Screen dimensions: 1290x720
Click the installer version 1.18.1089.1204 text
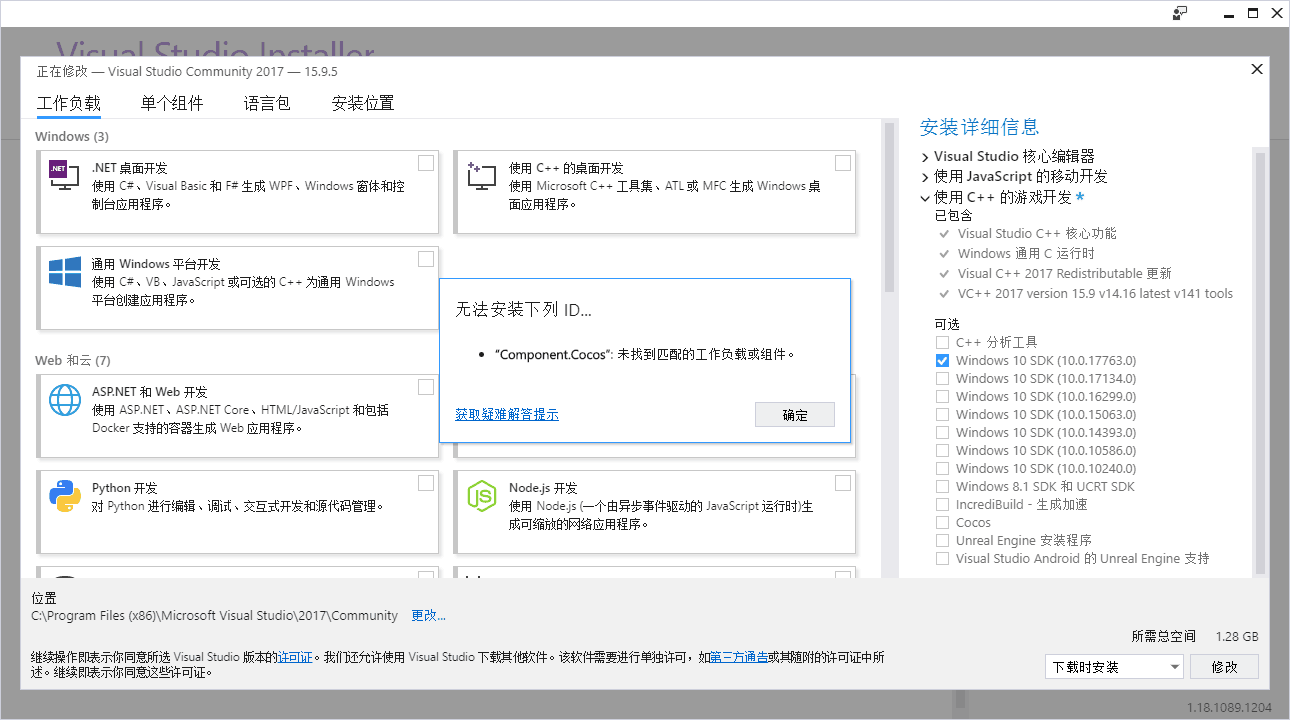click(x=1230, y=708)
